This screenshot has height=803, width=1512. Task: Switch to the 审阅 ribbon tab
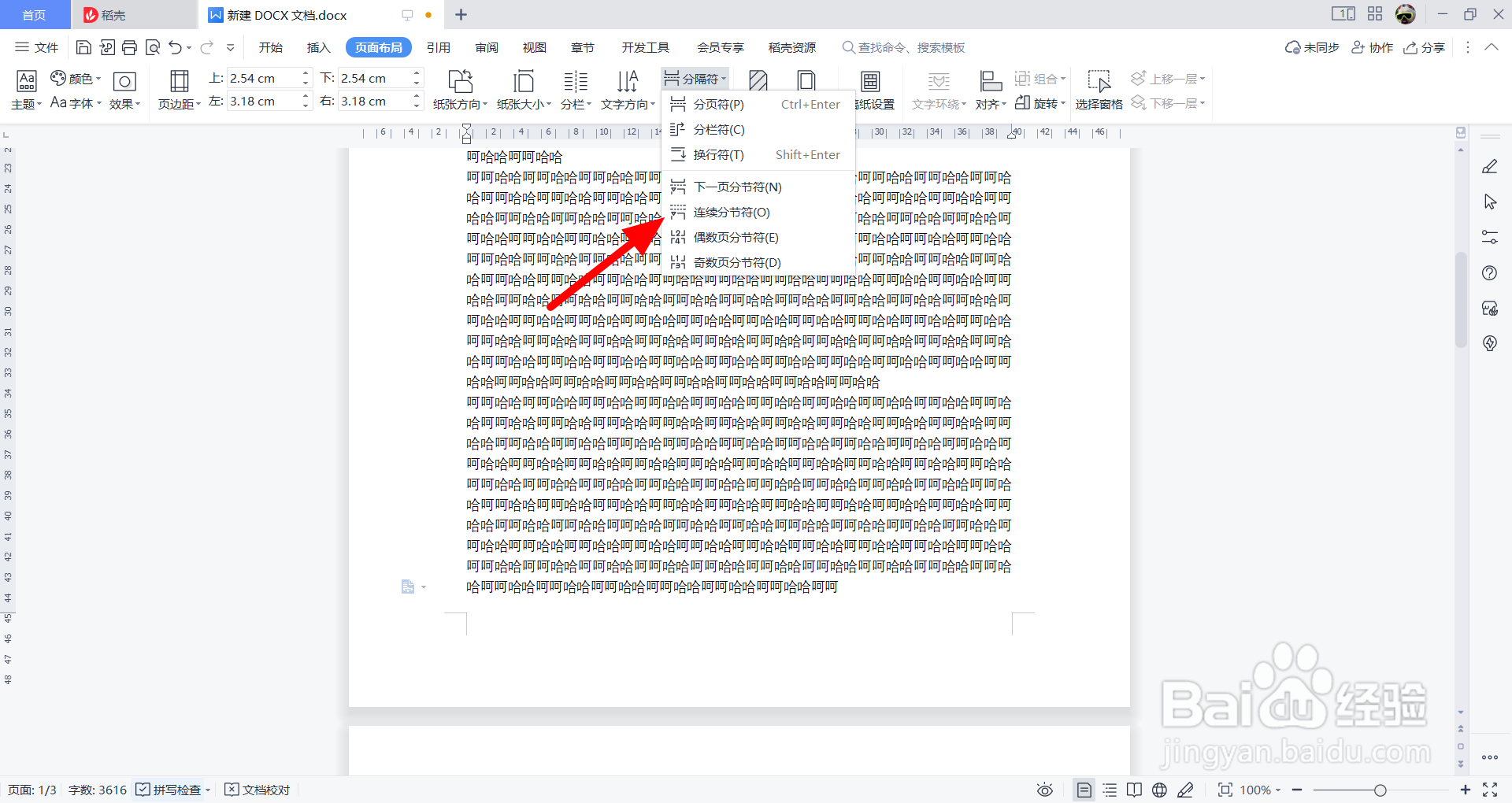pos(487,48)
